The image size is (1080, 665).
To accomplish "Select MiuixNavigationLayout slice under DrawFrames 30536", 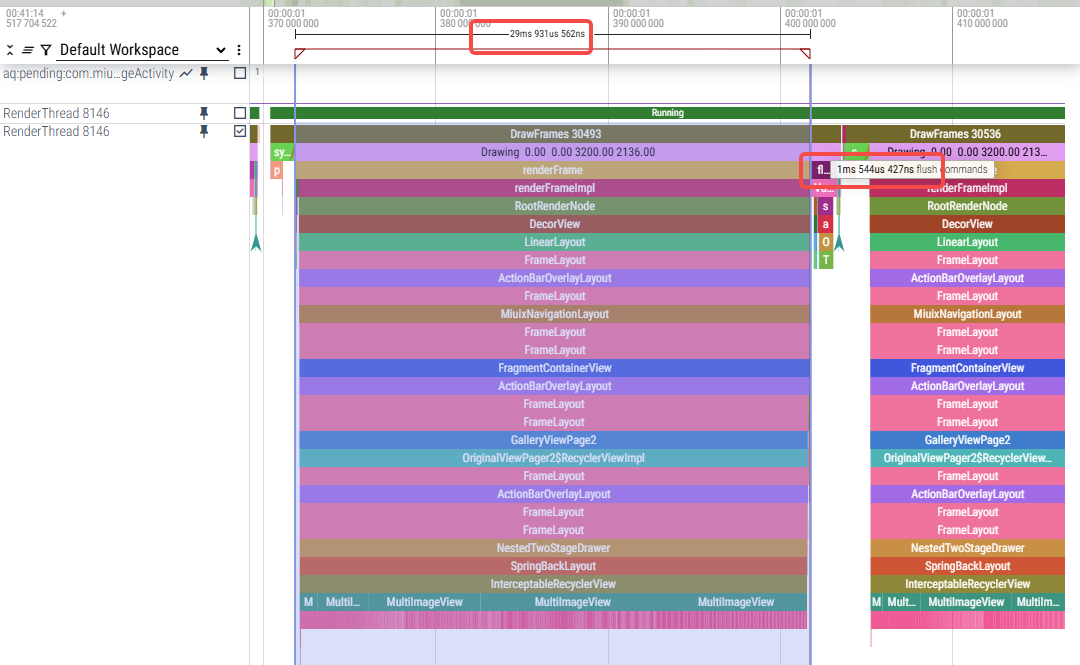I will pyautogui.click(x=967, y=314).
